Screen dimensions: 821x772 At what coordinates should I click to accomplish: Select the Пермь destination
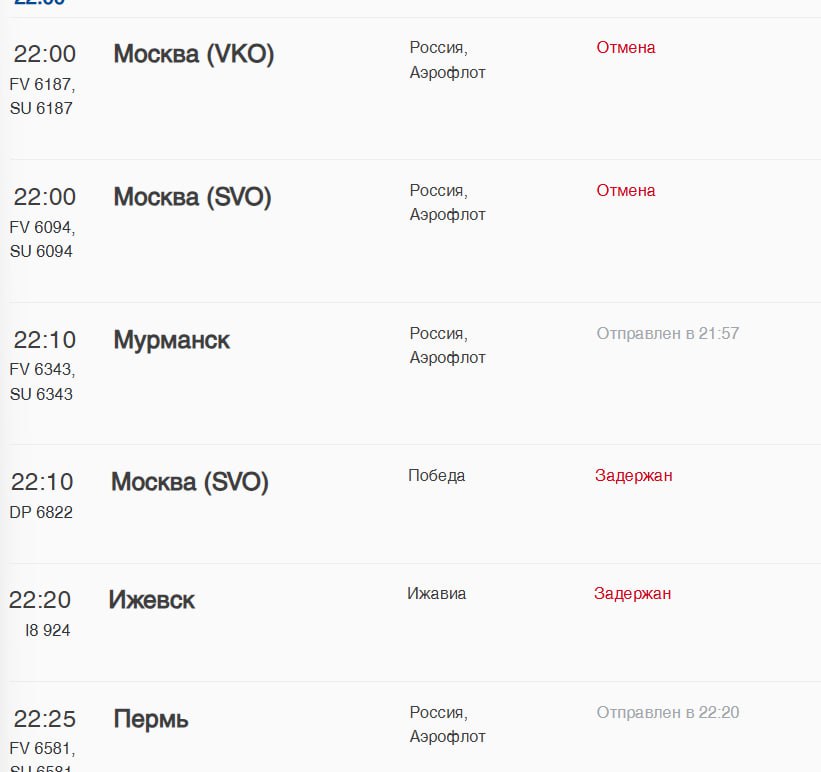(x=151, y=720)
